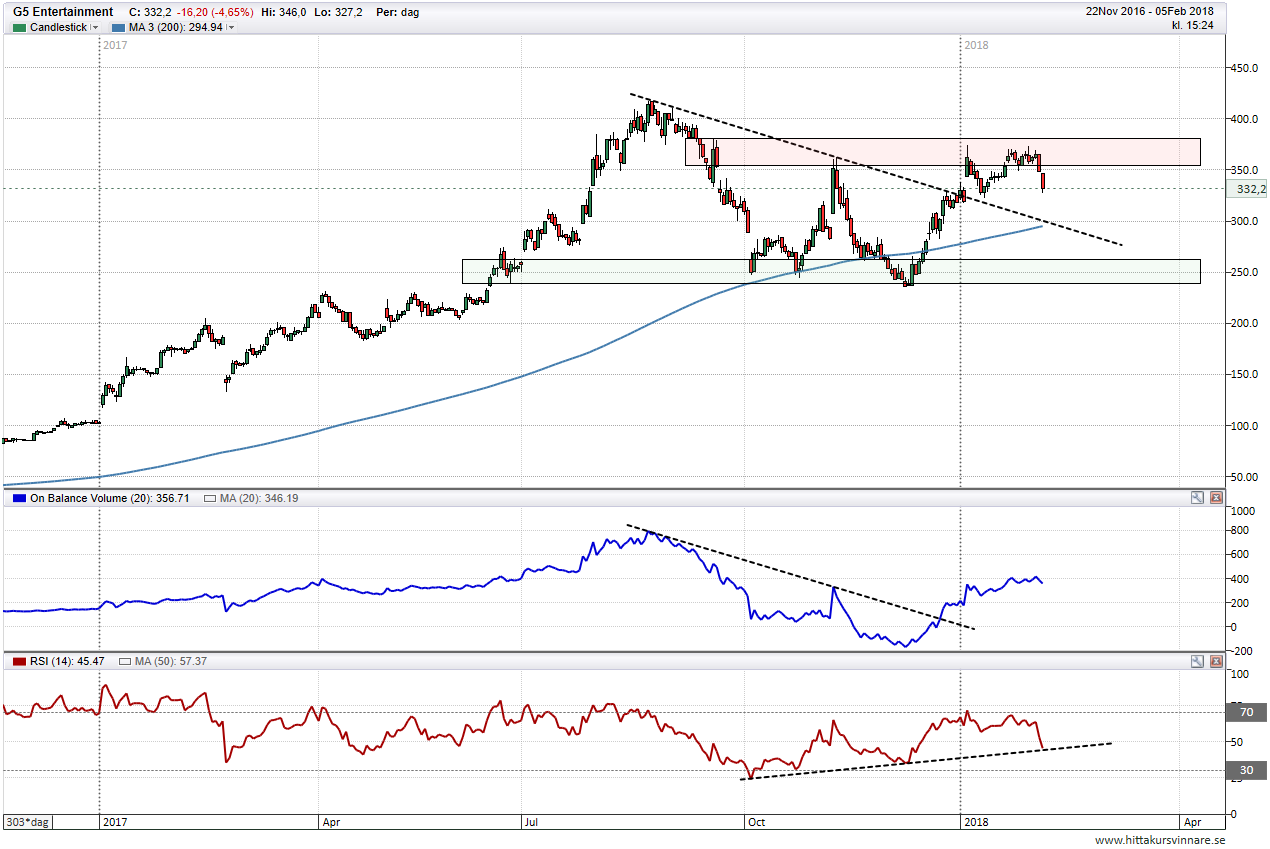
Task: Click the green Candlestick legend icon
Action: point(19,27)
